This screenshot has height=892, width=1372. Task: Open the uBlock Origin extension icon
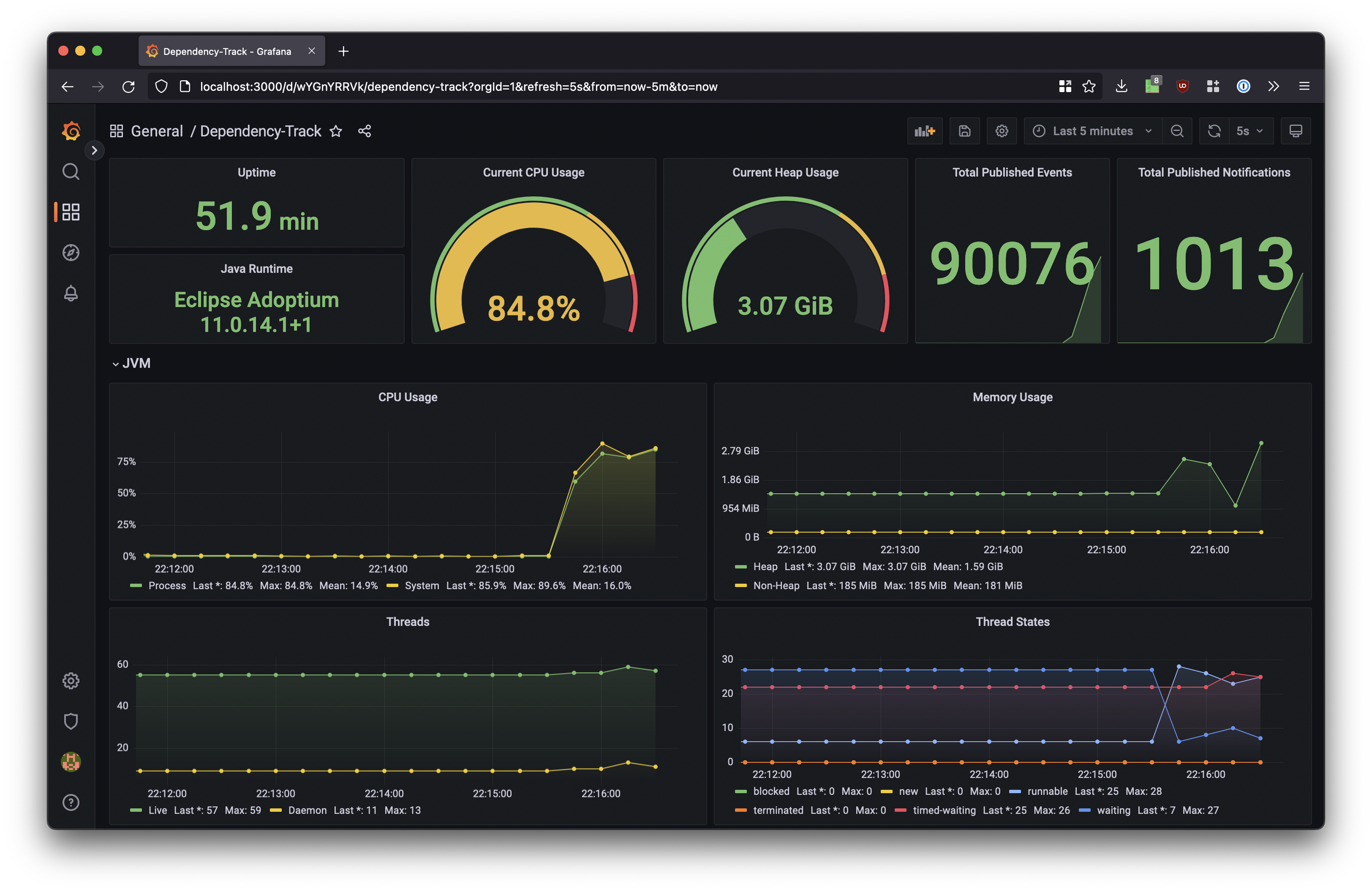(x=1182, y=87)
